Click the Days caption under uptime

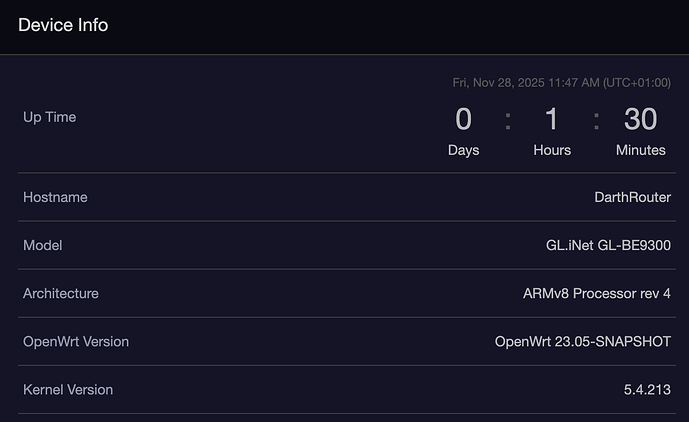[463, 150]
